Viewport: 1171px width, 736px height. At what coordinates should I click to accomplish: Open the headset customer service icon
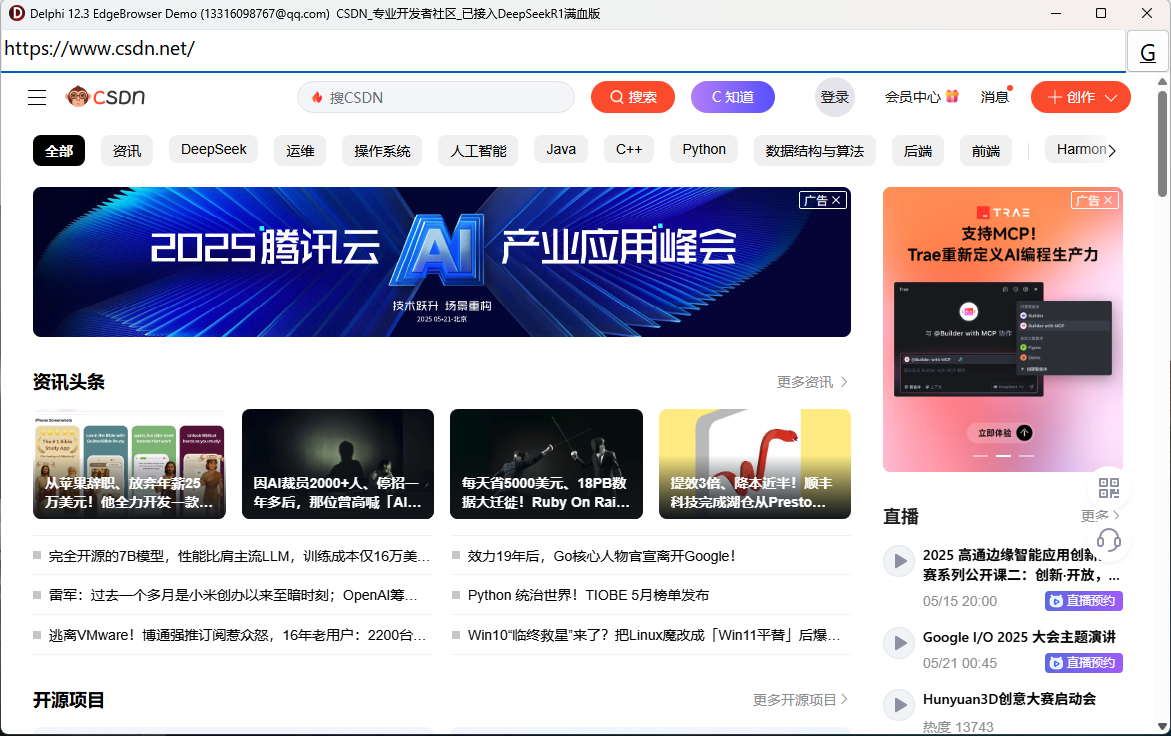click(x=1109, y=540)
